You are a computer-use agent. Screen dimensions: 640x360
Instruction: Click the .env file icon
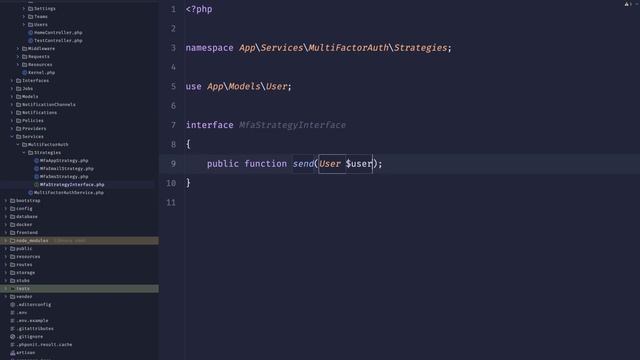[13, 313]
